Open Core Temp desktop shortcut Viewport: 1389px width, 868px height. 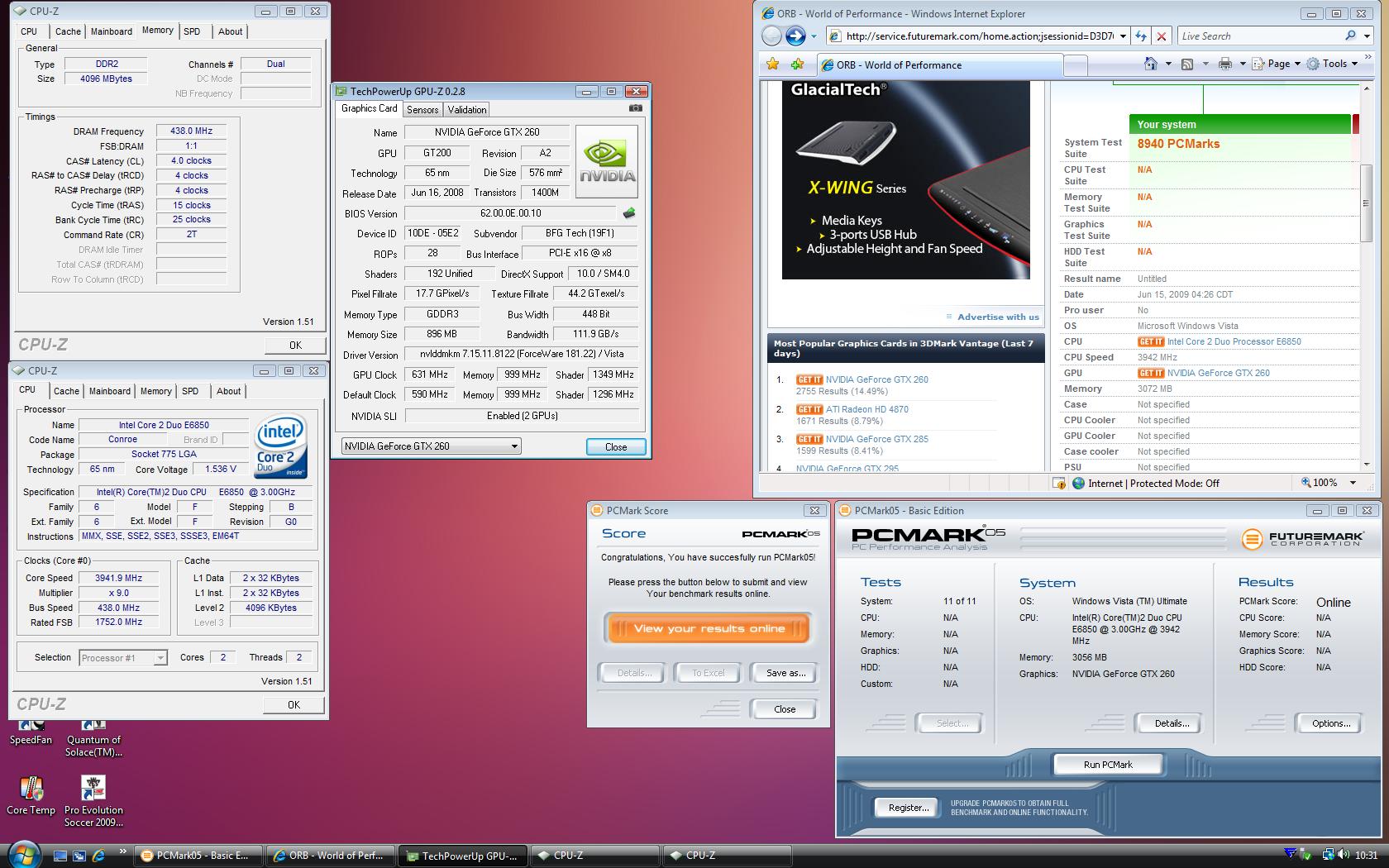coord(31,795)
